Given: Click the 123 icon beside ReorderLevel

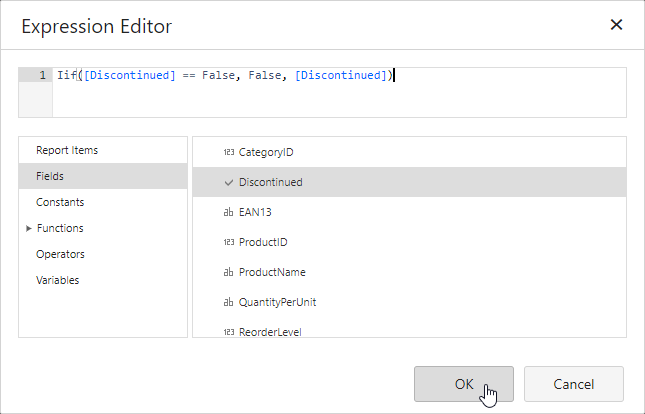Looking at the screenshot, I should pyautogui.click(x=227, y=331).
